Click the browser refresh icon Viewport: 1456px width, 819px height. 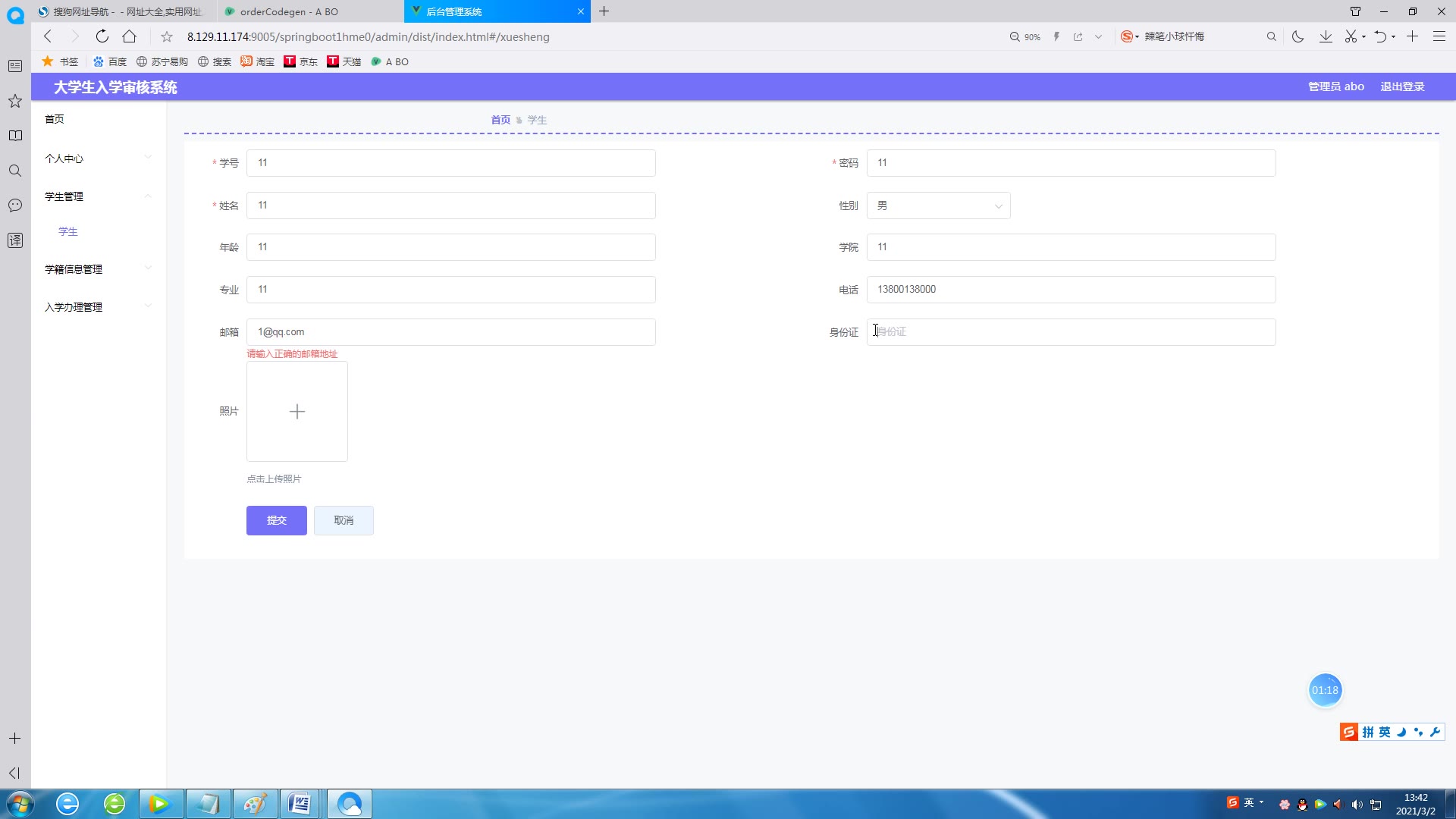point(102,36)
